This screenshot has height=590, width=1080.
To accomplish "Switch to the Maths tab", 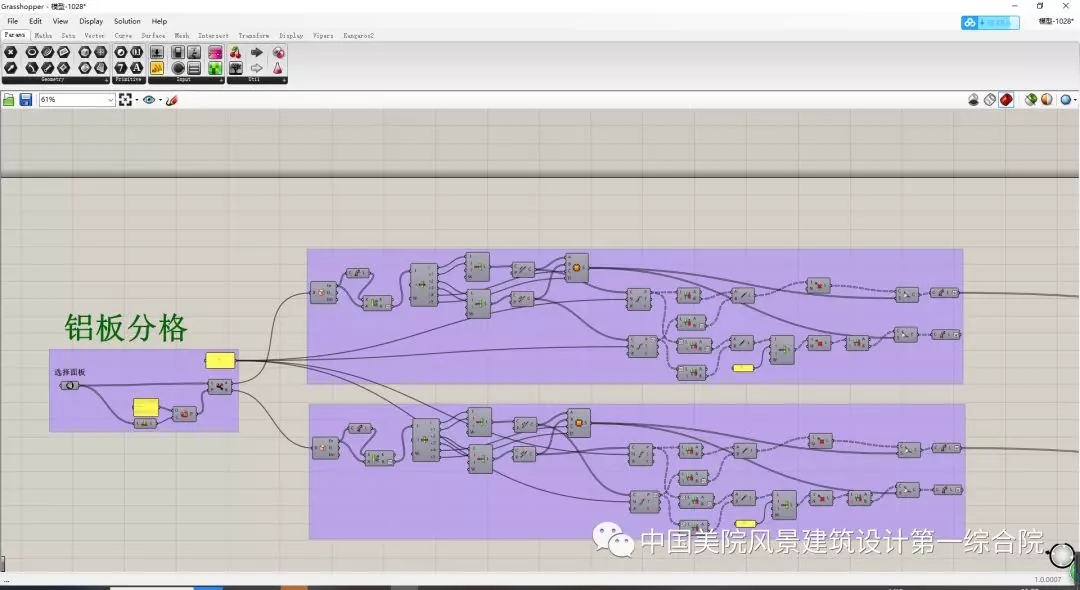I will click(43, 35).
